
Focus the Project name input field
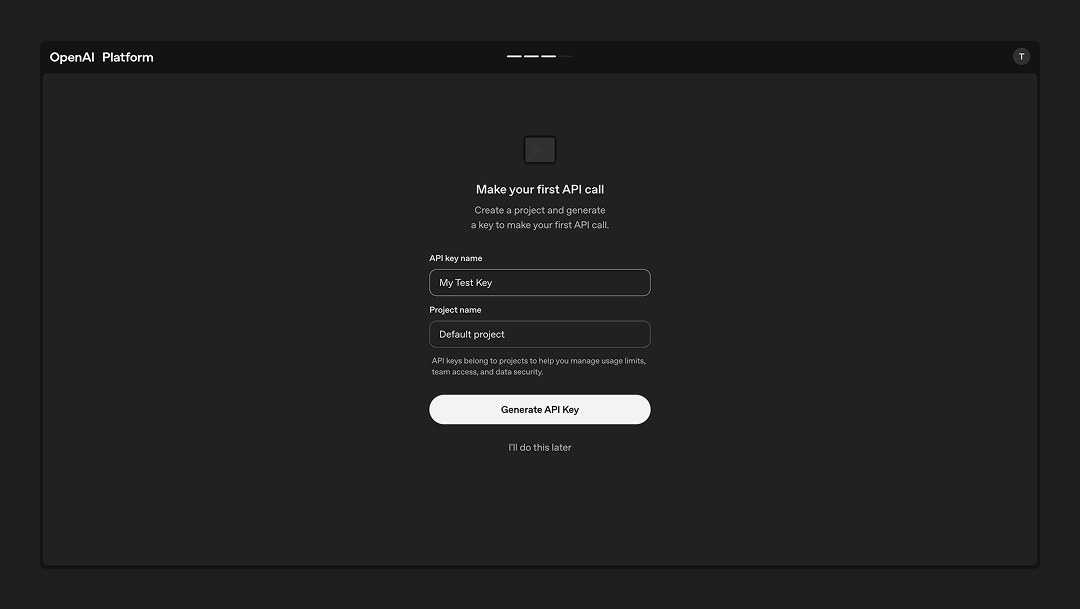point(539,334)
